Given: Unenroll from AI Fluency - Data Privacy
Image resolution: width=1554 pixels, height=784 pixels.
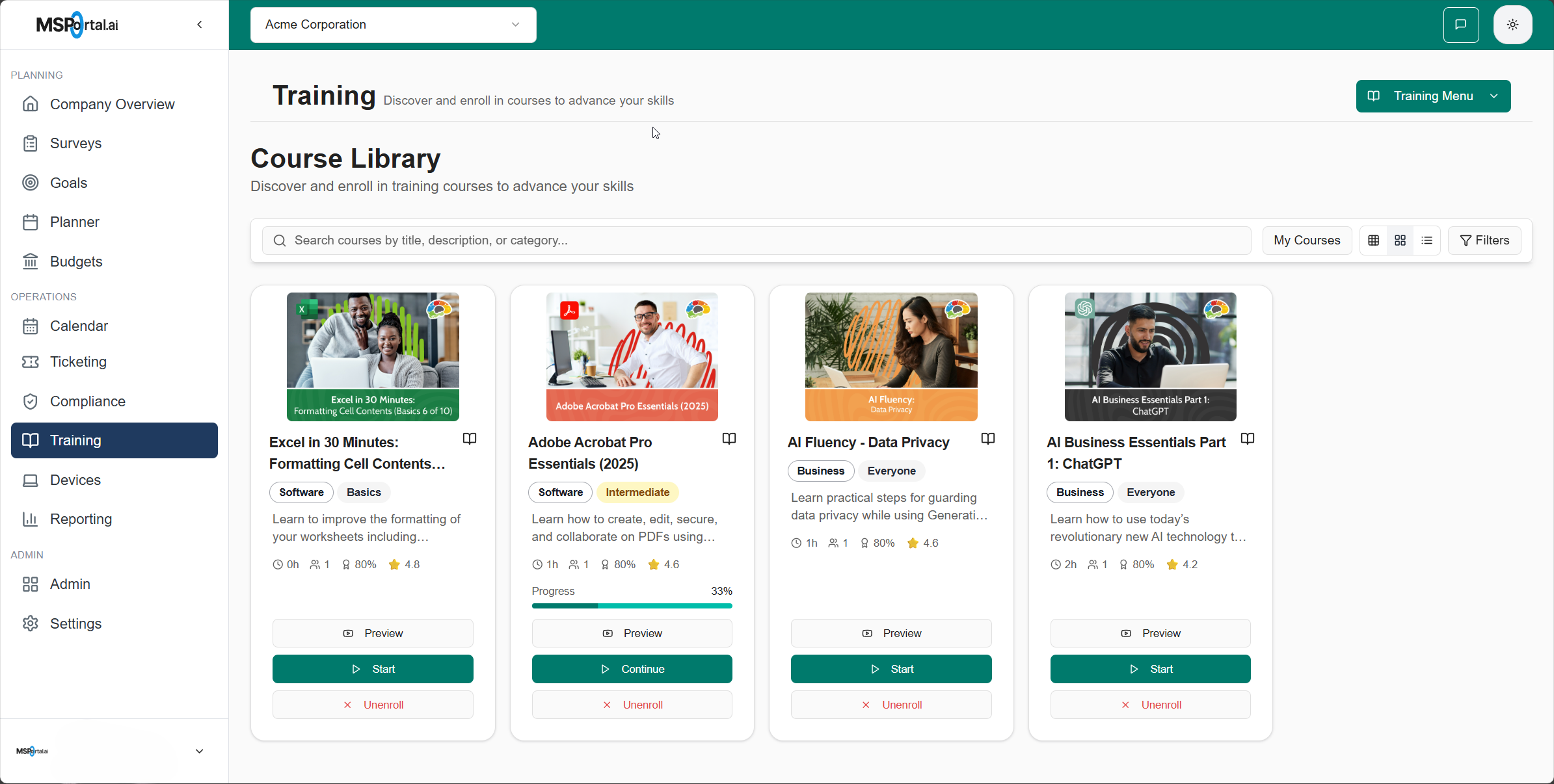Looking at the screenshot, I should click(x=891, y=705).
